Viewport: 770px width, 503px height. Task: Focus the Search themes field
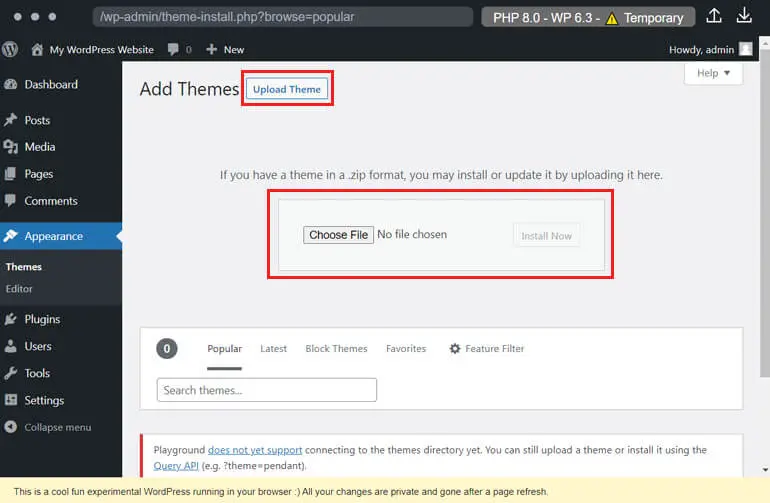[x=267, y=390]
